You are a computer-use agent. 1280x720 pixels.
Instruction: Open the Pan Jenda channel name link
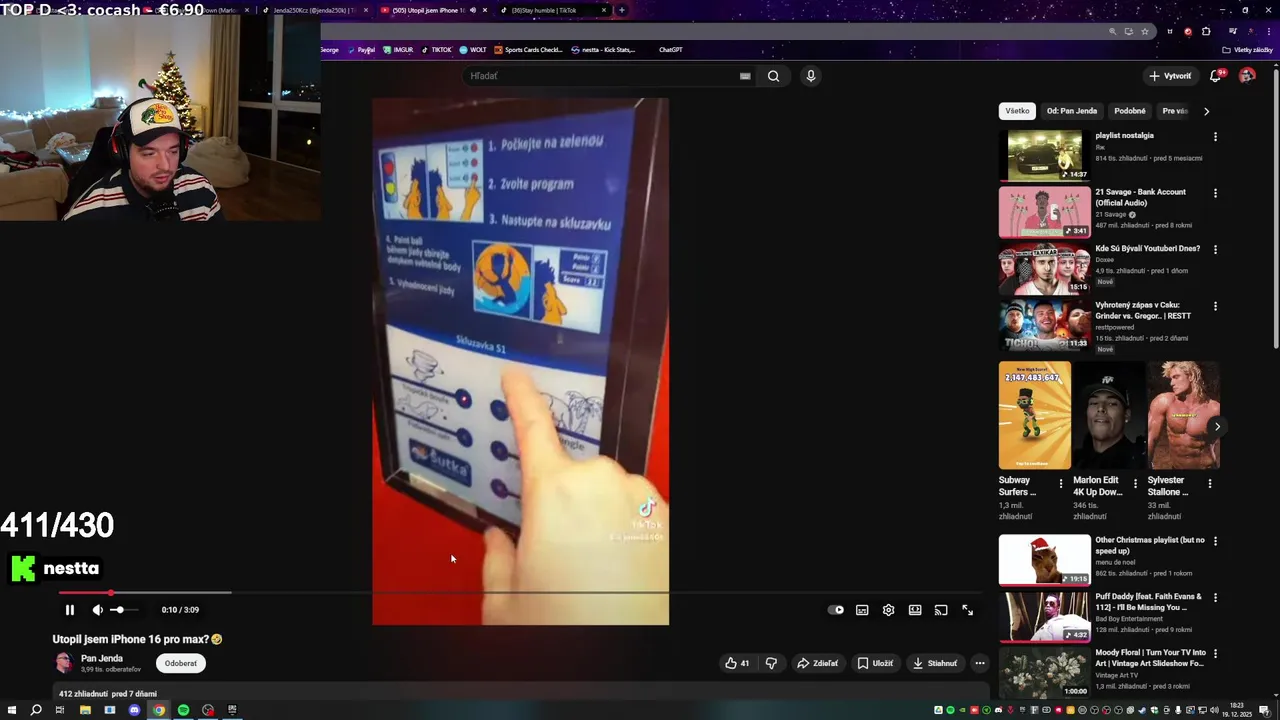[x=102, y=658]
